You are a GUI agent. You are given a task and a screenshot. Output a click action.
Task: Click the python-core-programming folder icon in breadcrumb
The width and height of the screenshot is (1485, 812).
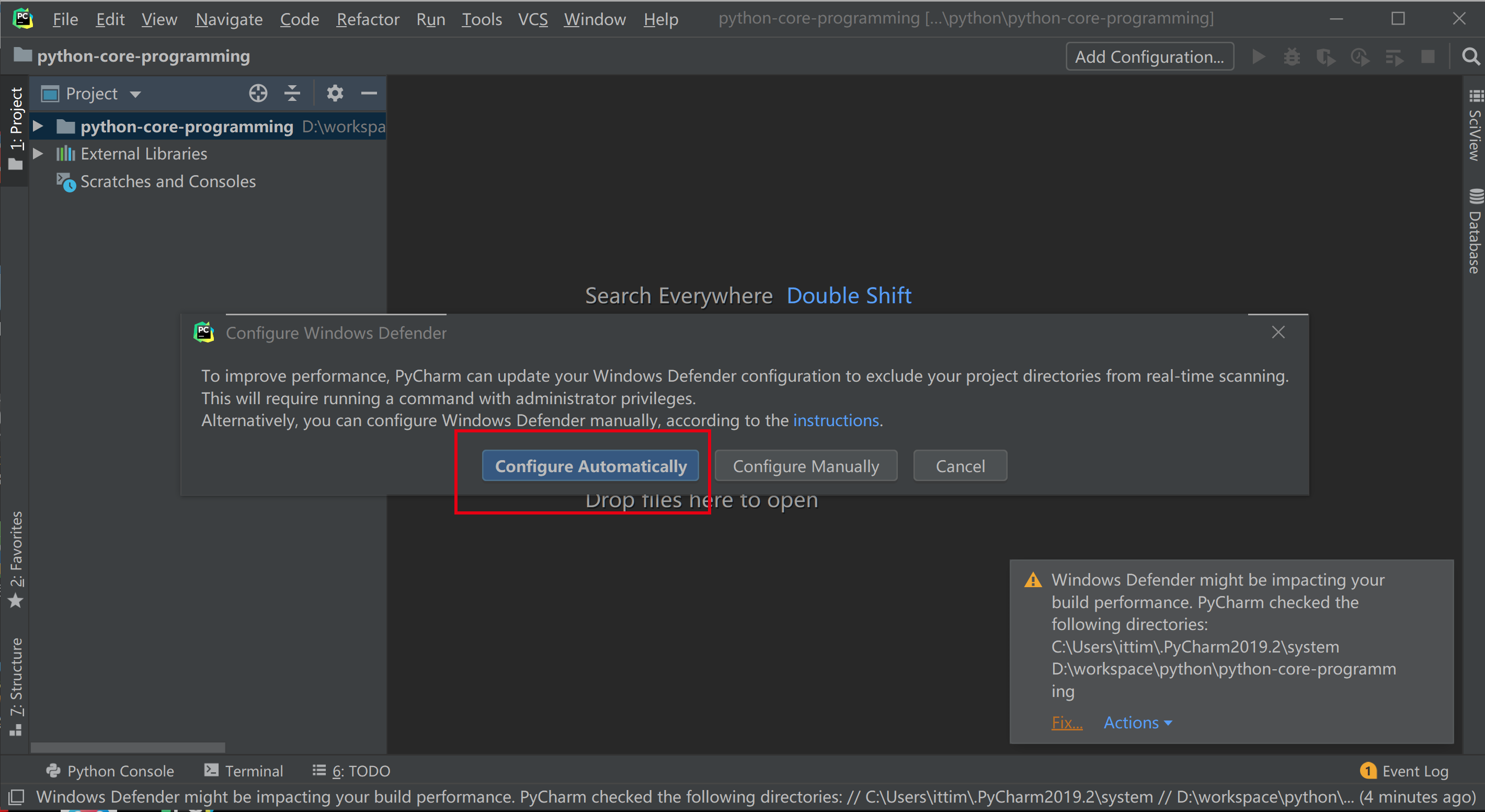click(x=22, y=55)
